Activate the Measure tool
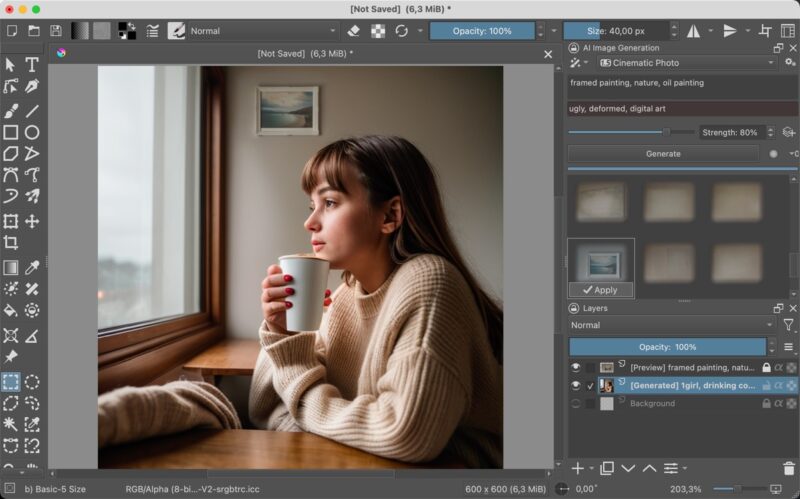Screen dimensions: 800x499 click(32, 336)
